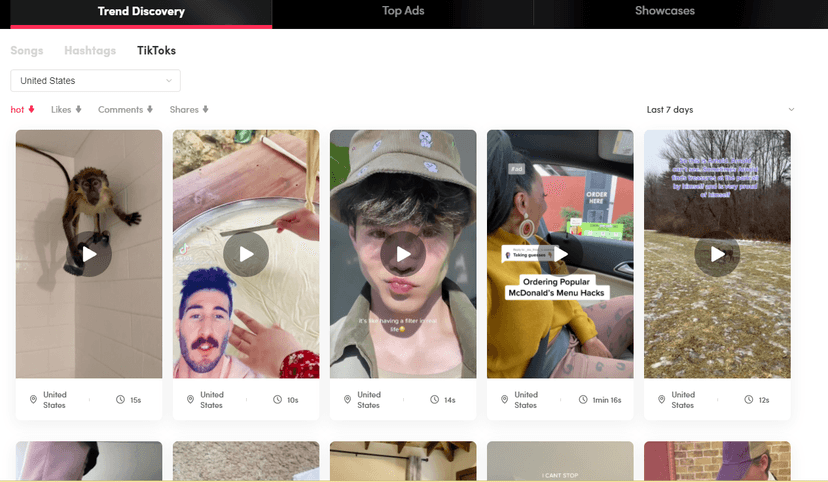Image resolution: width=828 pixels, height=482 pixels.
Task: Click clock icon beside 15s duration
Action: [x=120, y=400]
